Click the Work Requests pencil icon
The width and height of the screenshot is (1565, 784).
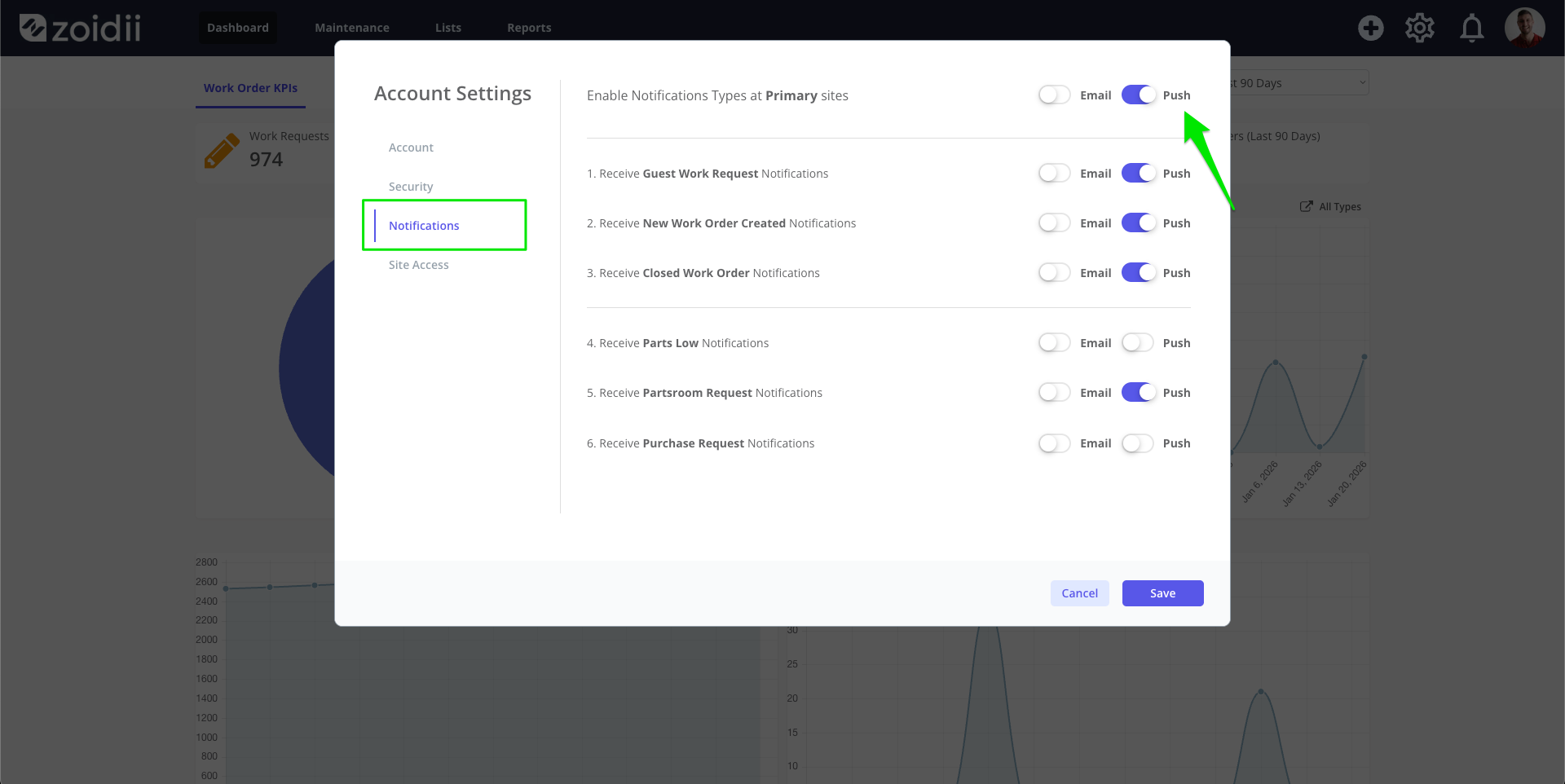click(x=222, y=151)
